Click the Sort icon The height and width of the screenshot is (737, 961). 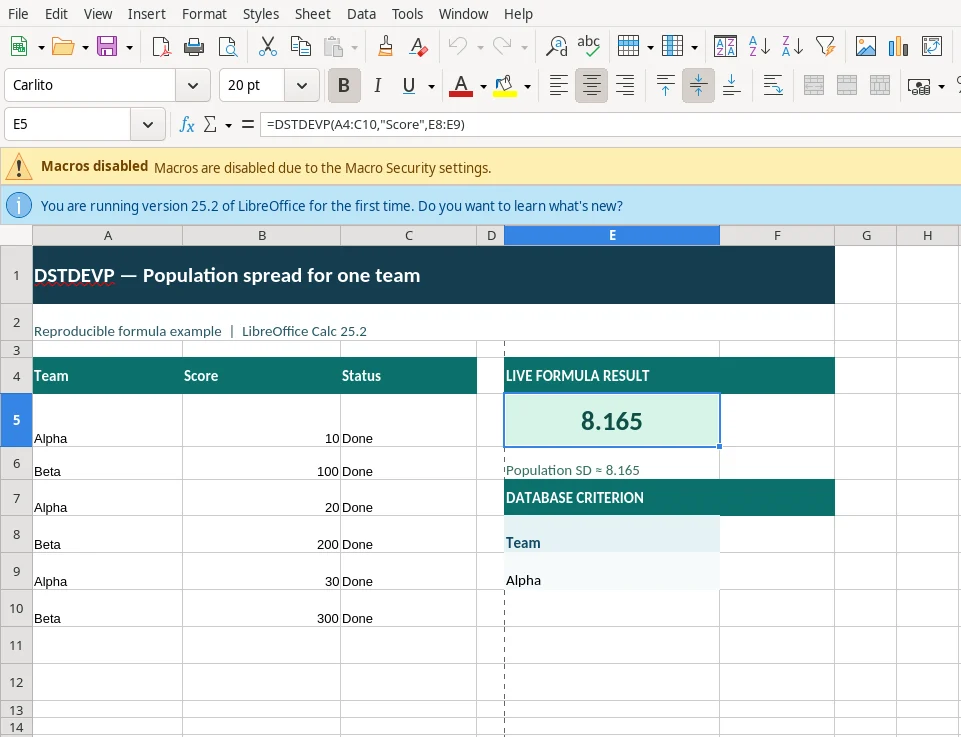coord(725,47)
